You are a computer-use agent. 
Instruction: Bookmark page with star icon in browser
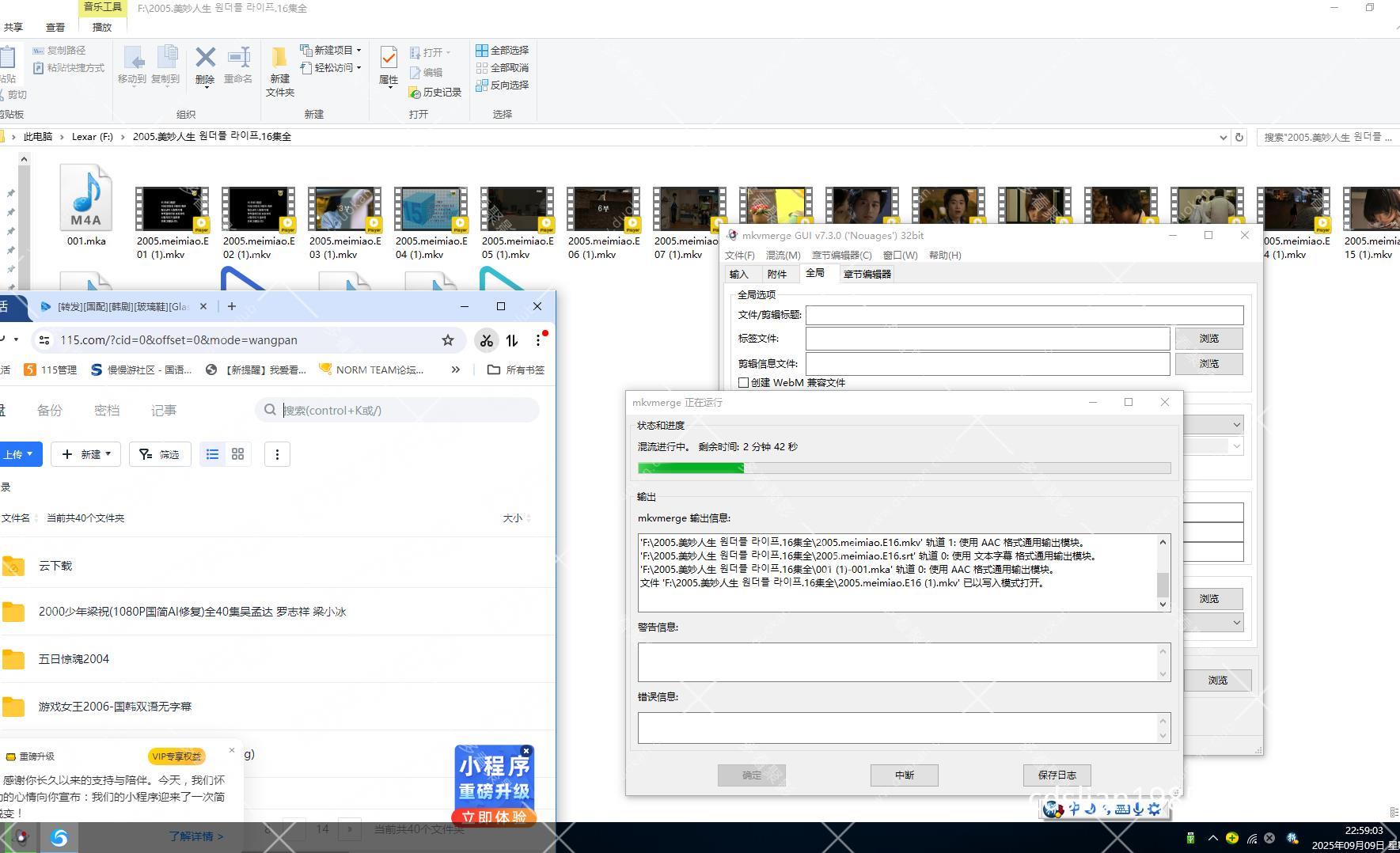448,340
